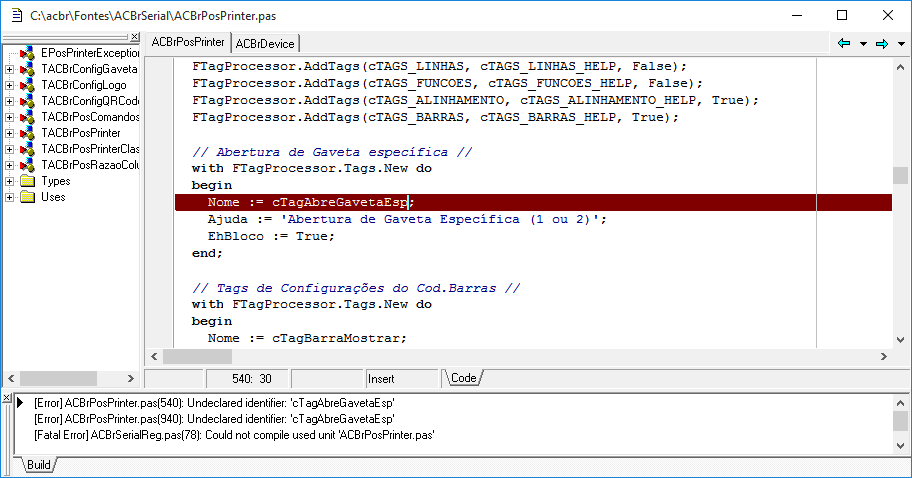
Task: Click the current message arrow marker
Action: [x=20, y=402]
